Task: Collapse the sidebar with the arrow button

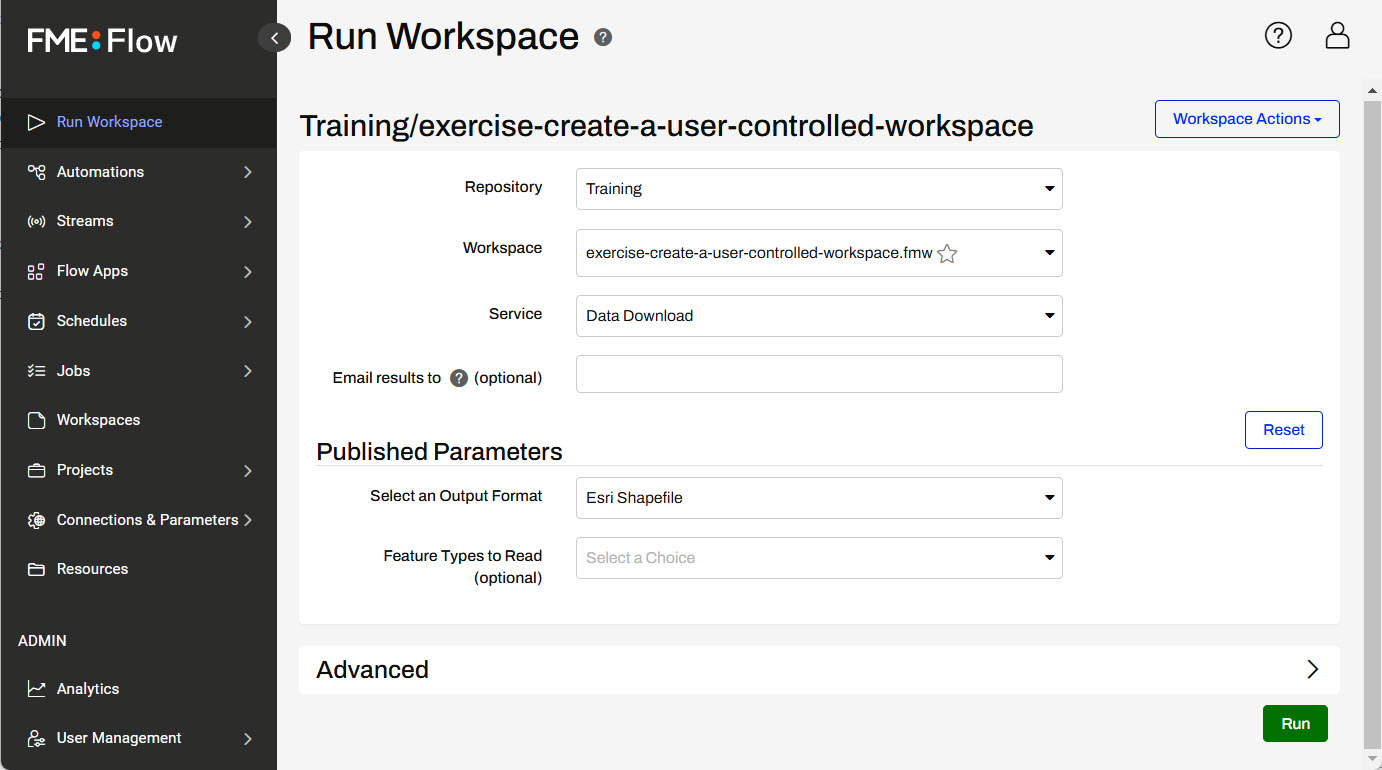Action: tap(274, 38)
